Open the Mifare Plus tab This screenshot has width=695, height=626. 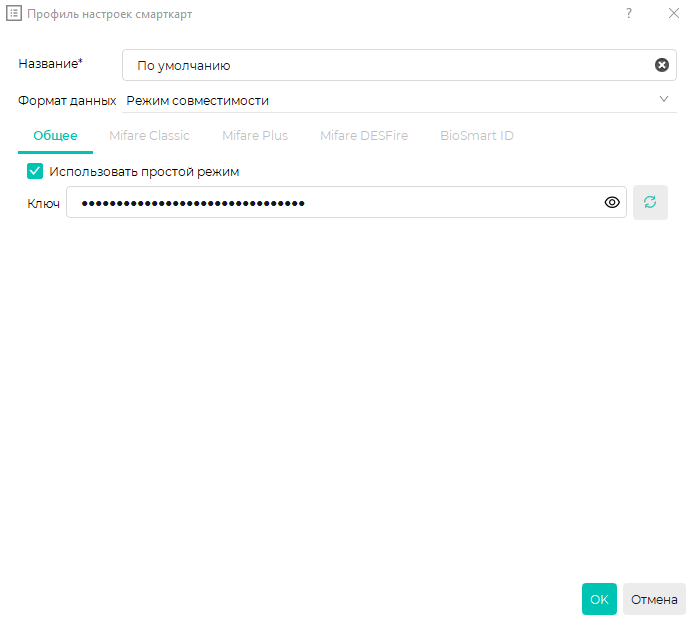click(x=255, y=136)
